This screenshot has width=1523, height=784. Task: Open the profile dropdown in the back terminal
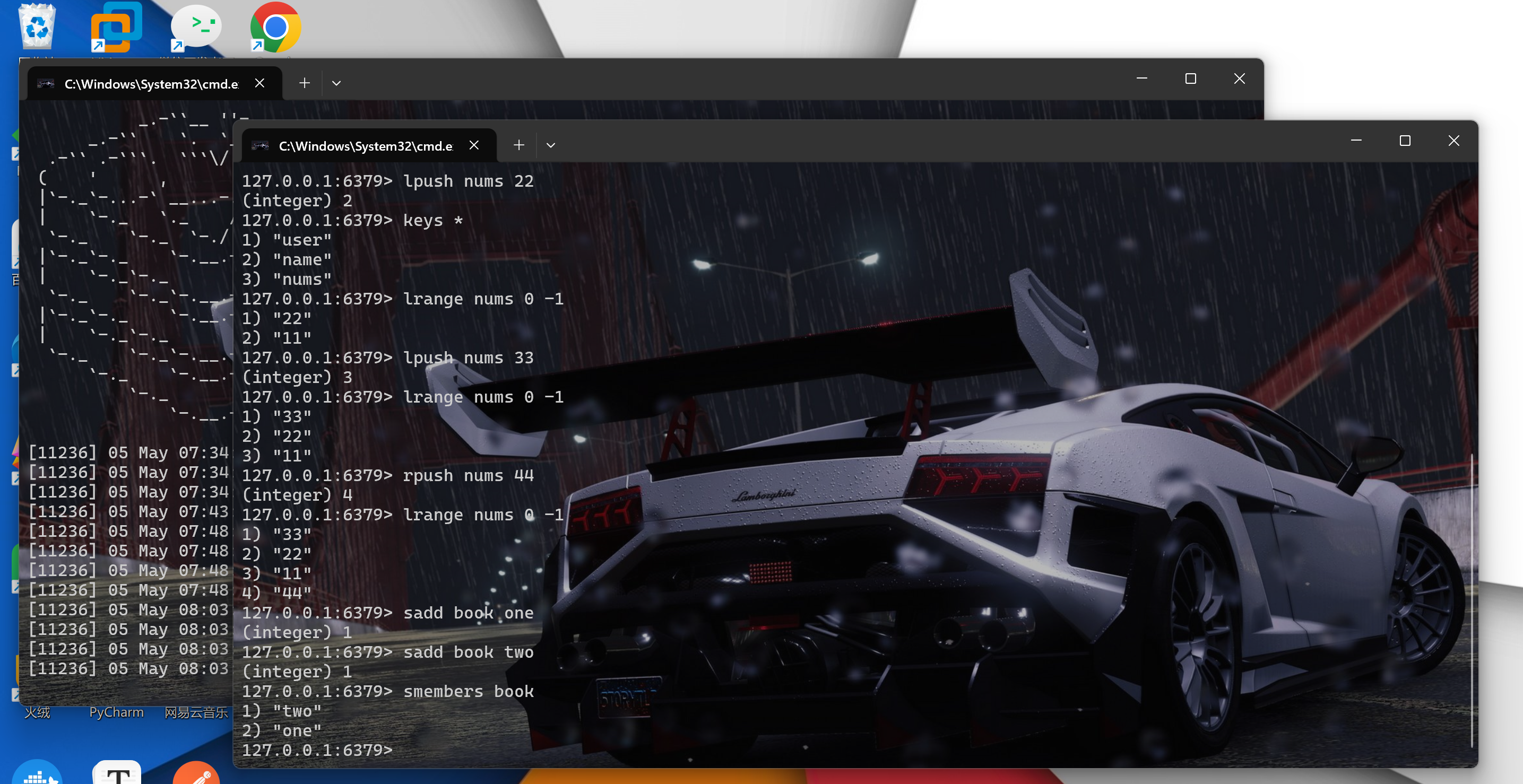[336, 83]
